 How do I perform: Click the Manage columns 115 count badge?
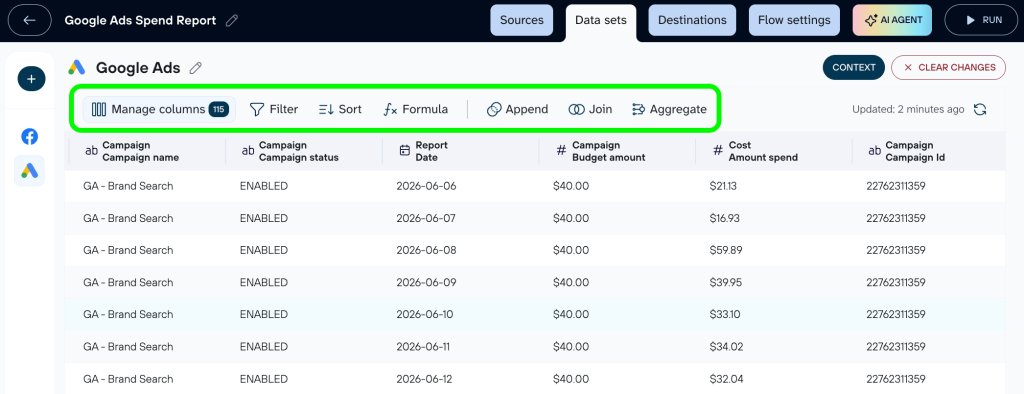click(219, 109)
